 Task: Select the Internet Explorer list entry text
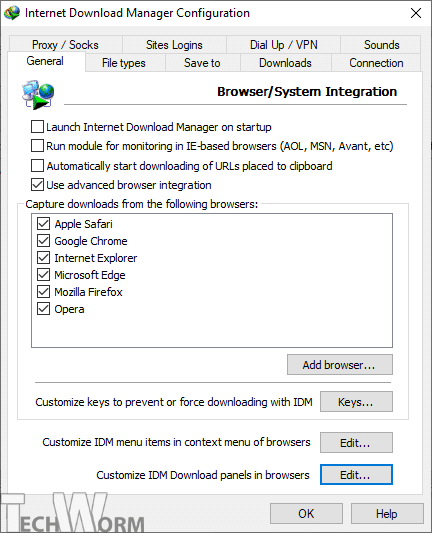point(96,258)
